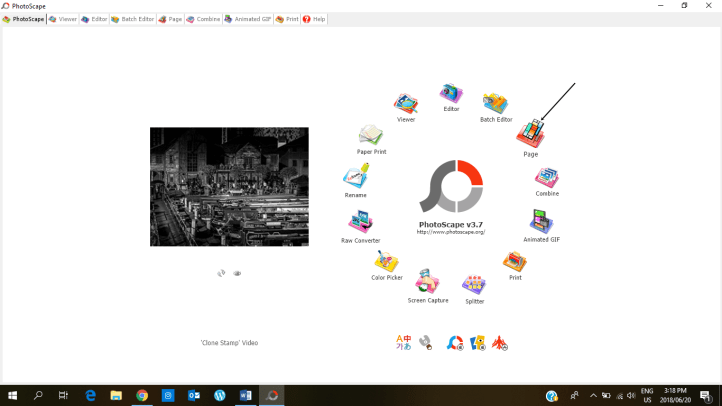
Task: Open the Batch Editor circle icon
Action: [496, 103]
